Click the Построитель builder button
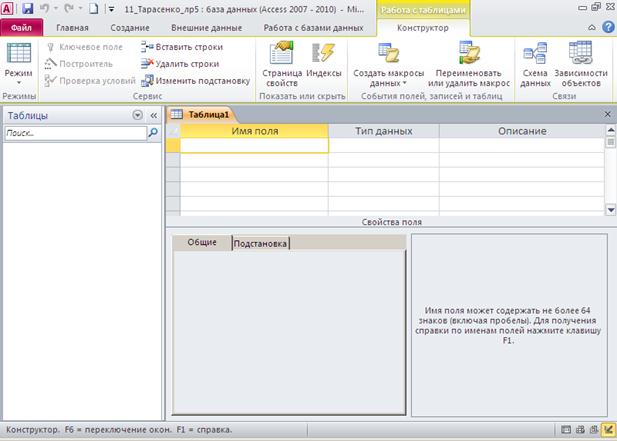 click(79, 64)
